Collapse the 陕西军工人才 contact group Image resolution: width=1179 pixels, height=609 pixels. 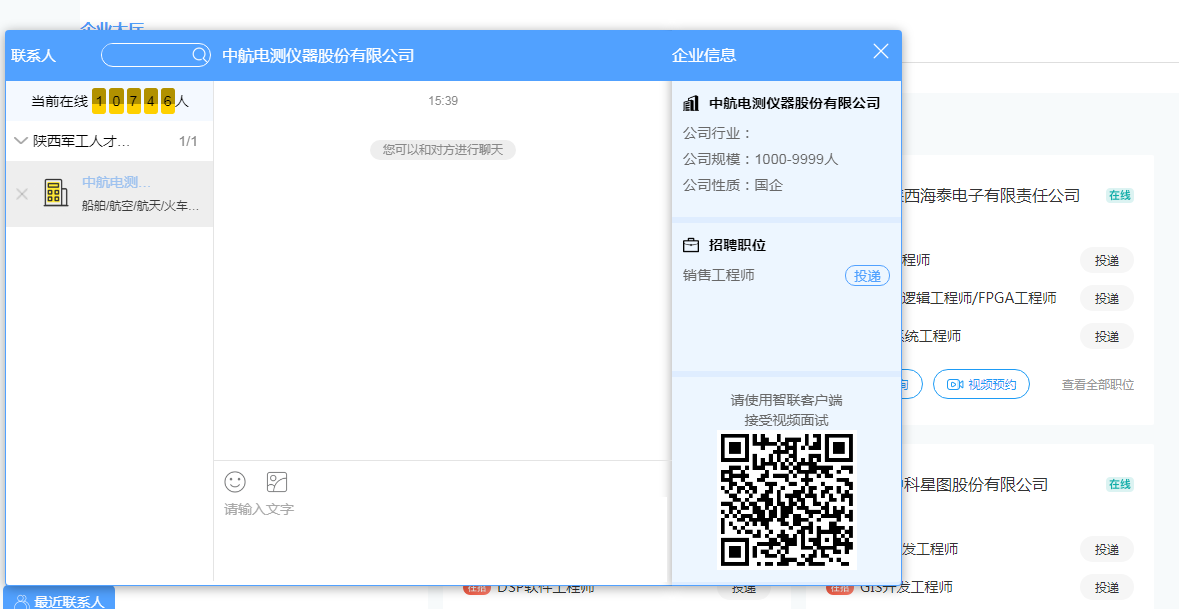click(x=21, y=141)
